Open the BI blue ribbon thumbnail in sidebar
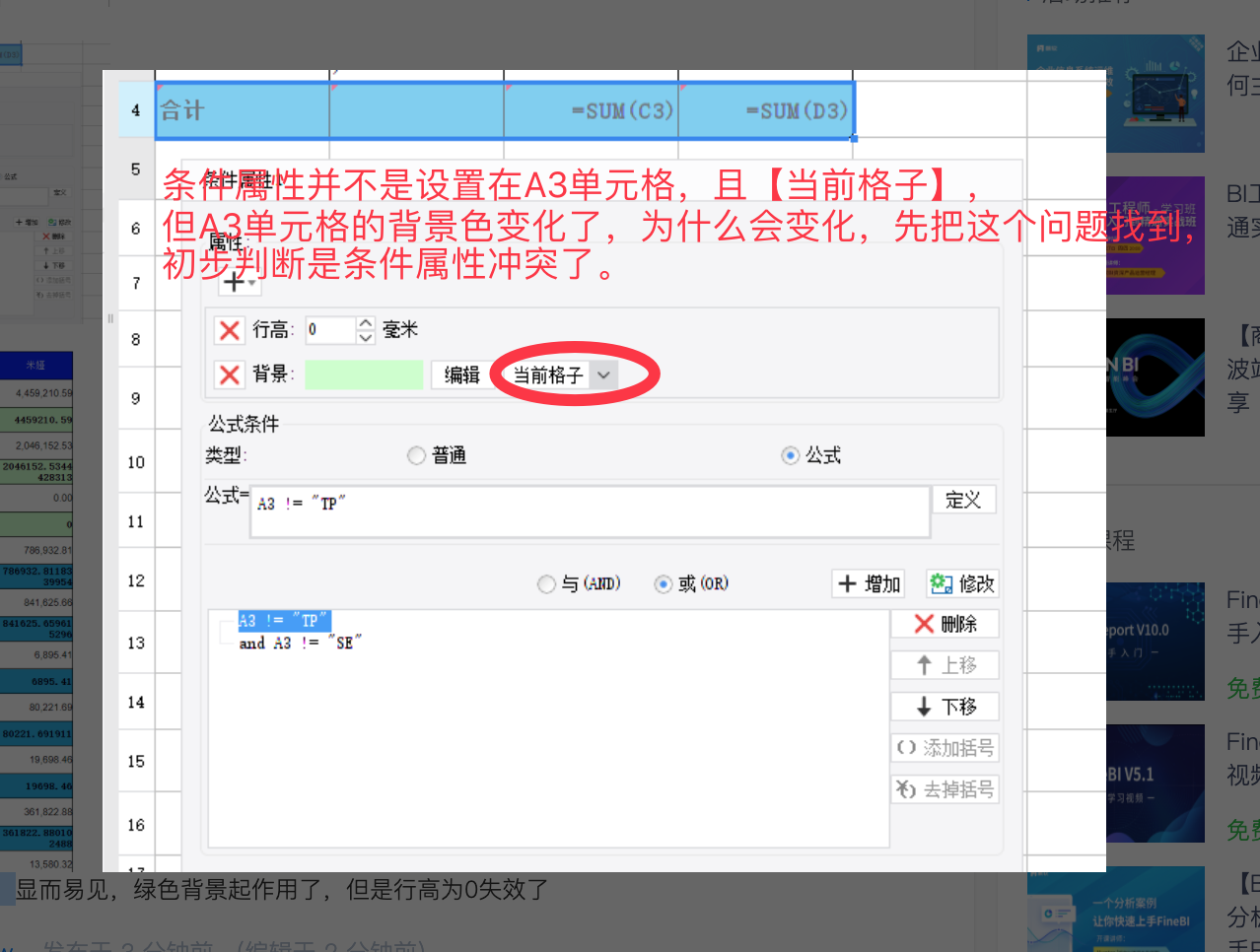Screen dimensions: 1260x952 (1155, 377)
